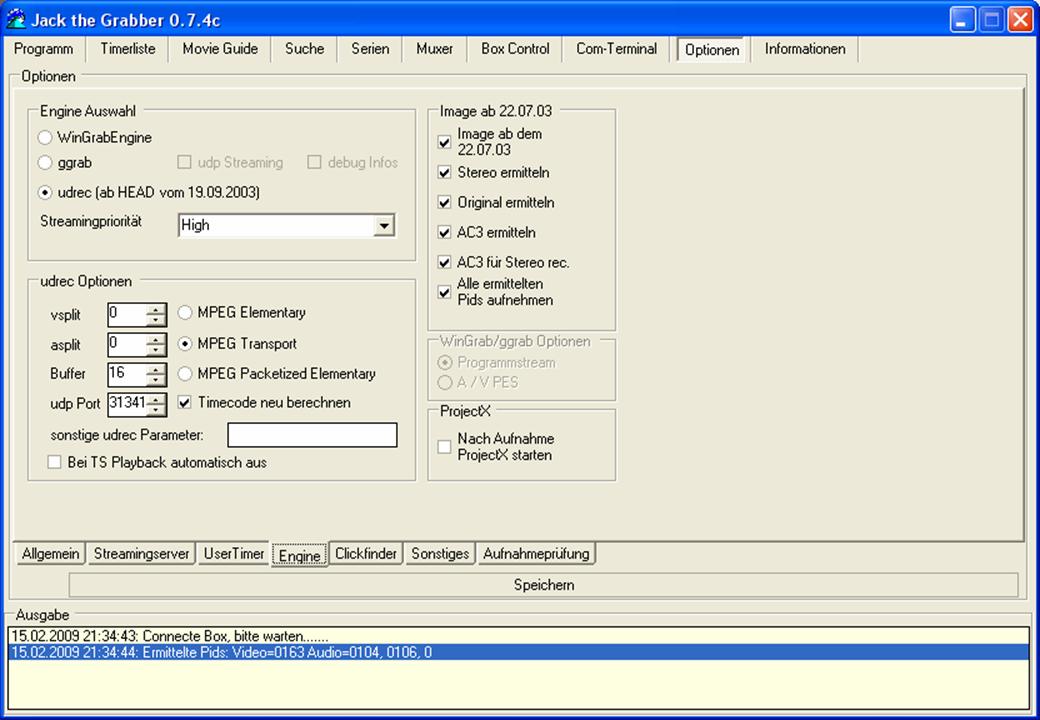Screen dimensions: 1040x720
Task: Select MPEG Transport format
Action: pyautogui.click(x=185, y=343)
